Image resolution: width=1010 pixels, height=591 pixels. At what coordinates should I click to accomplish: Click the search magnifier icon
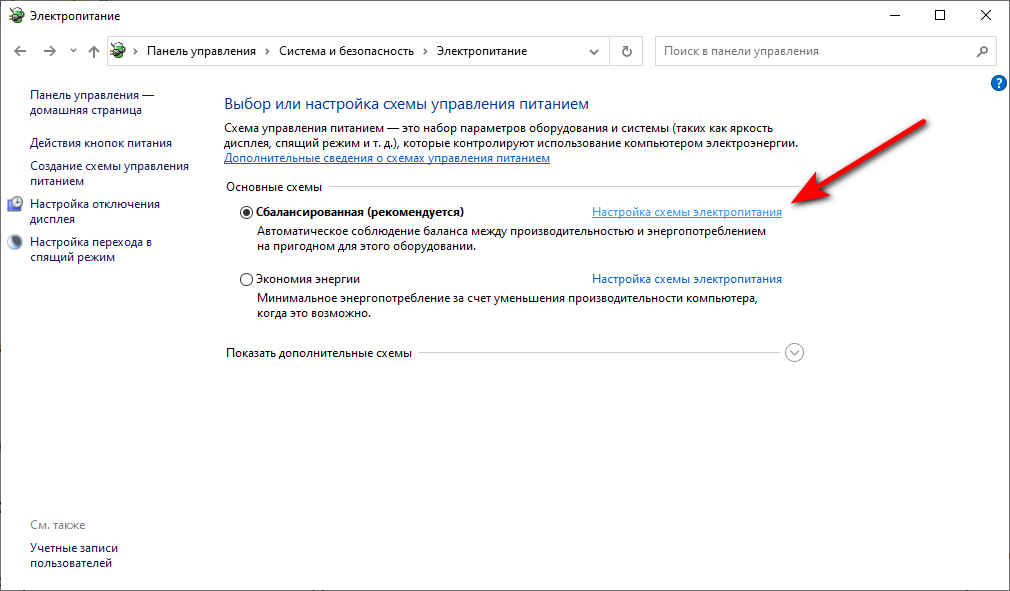point(982,52)
